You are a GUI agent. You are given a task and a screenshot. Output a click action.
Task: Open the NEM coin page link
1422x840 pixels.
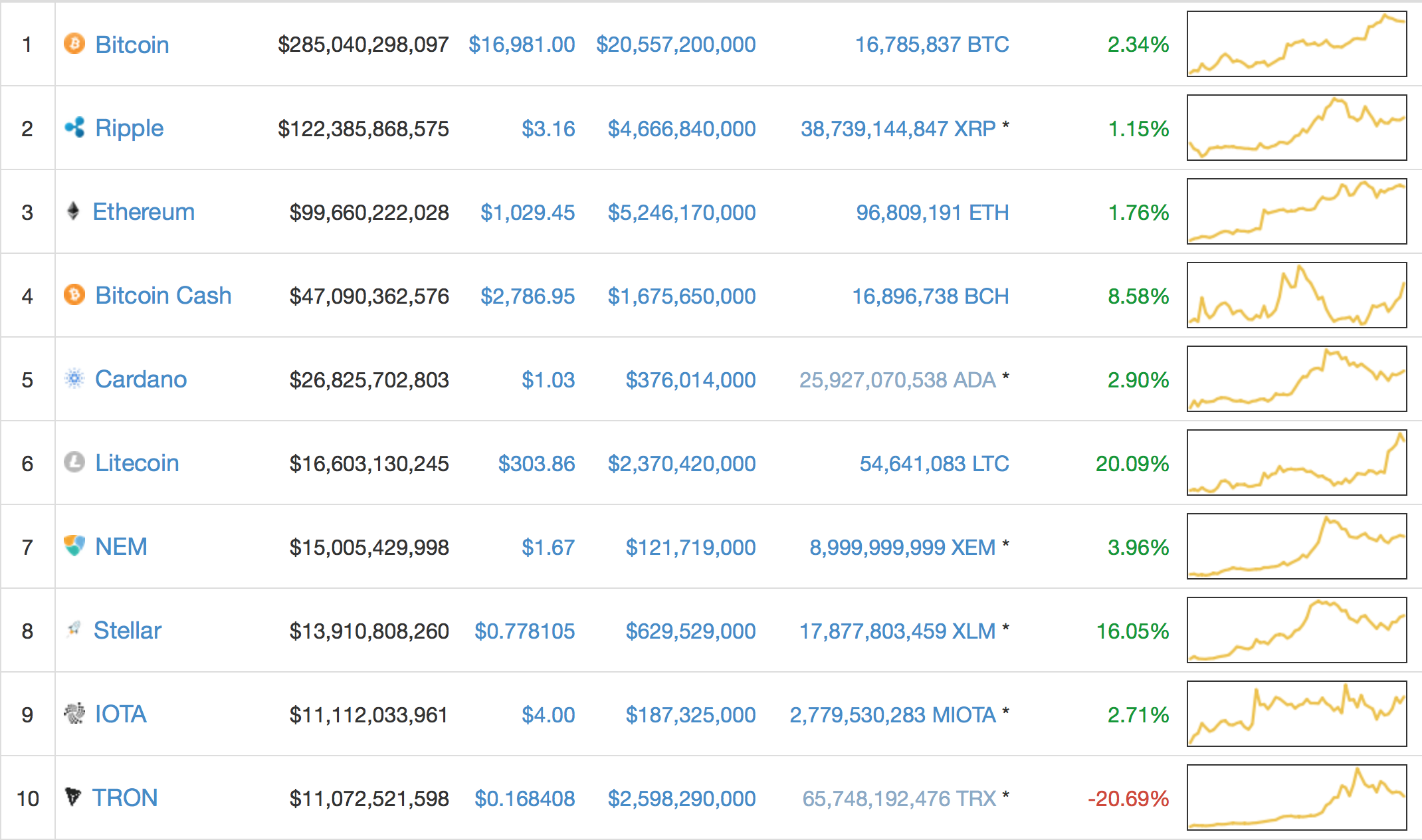click(x=121, y=547)
